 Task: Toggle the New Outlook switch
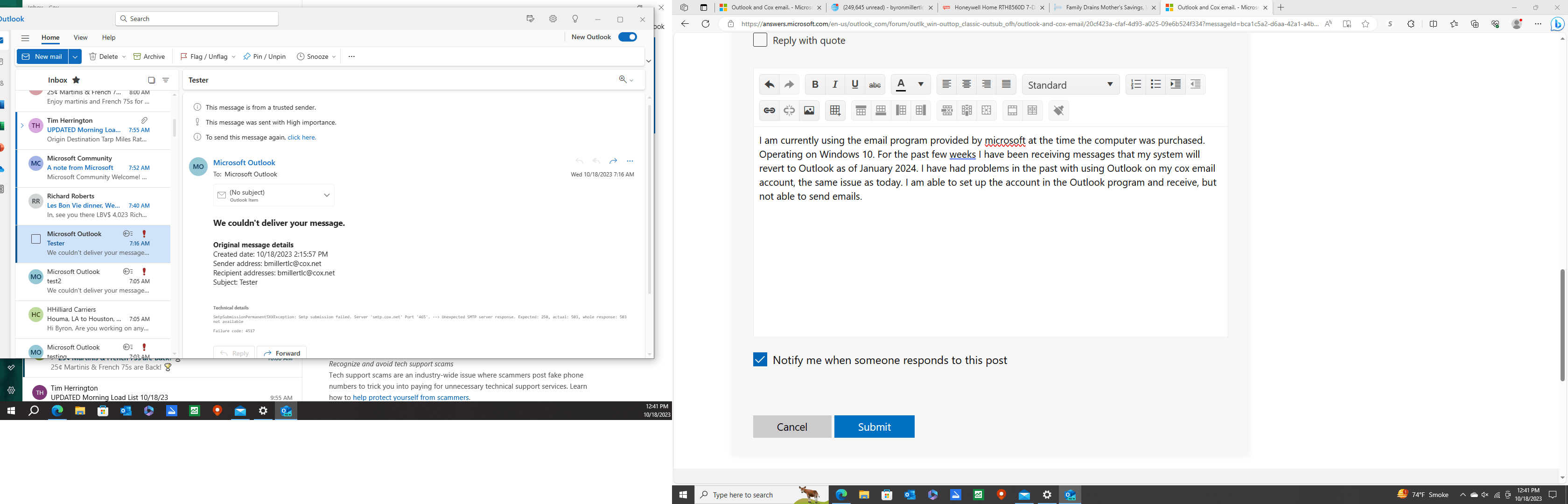(627, 37)
